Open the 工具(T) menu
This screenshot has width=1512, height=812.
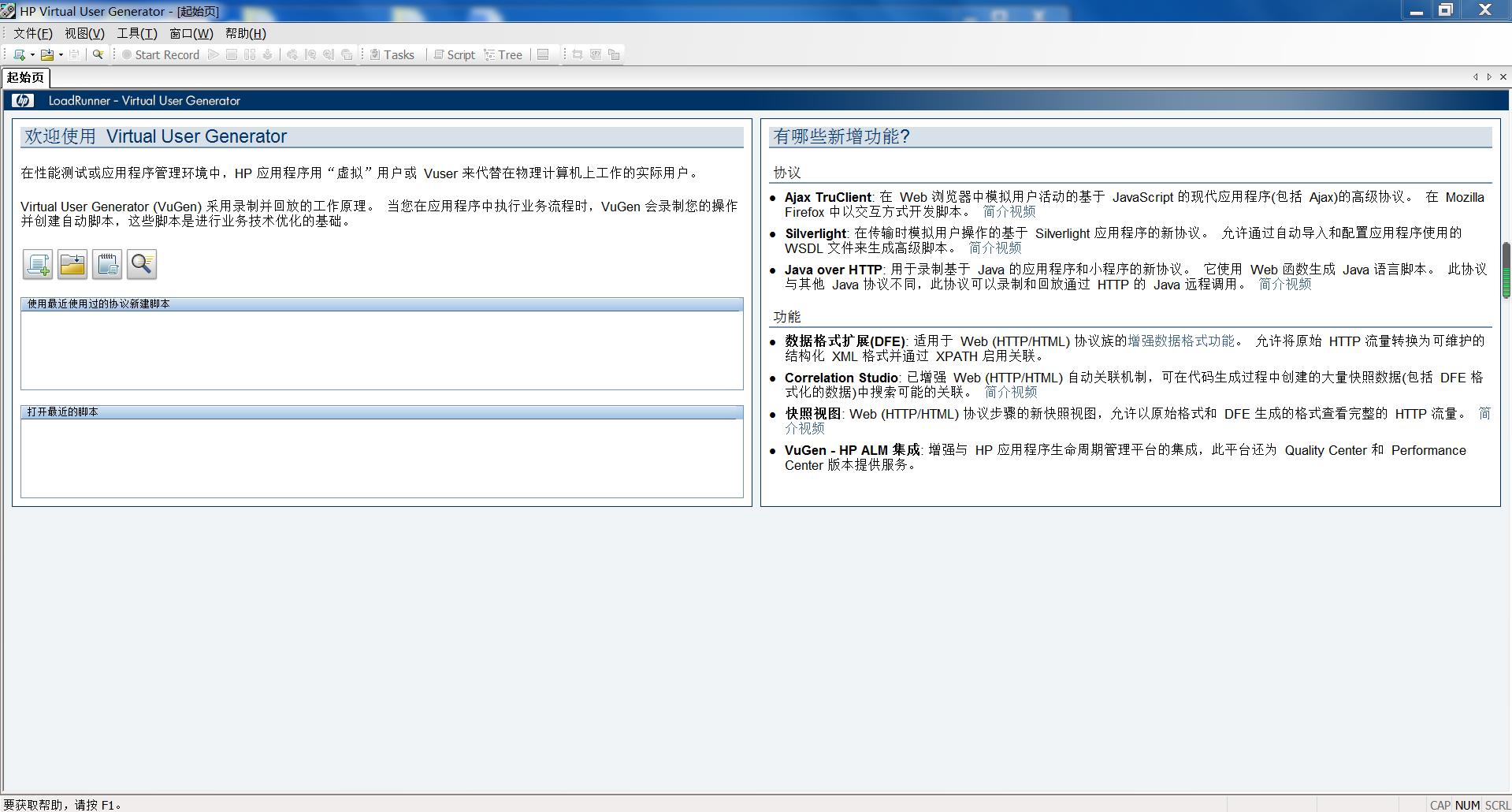pyautogui.click(x=137, y=33)
